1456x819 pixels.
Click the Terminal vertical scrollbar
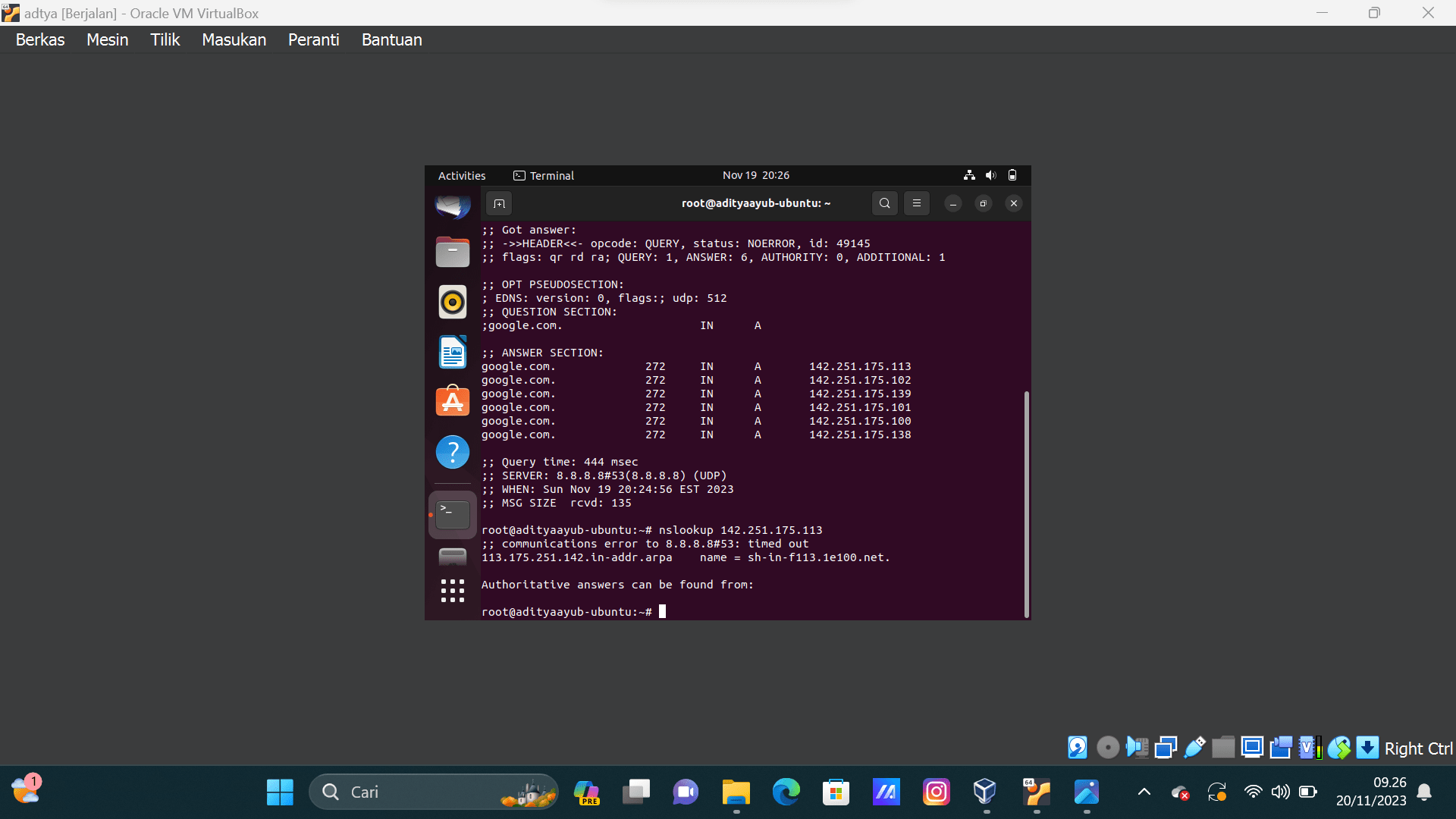1027,504
